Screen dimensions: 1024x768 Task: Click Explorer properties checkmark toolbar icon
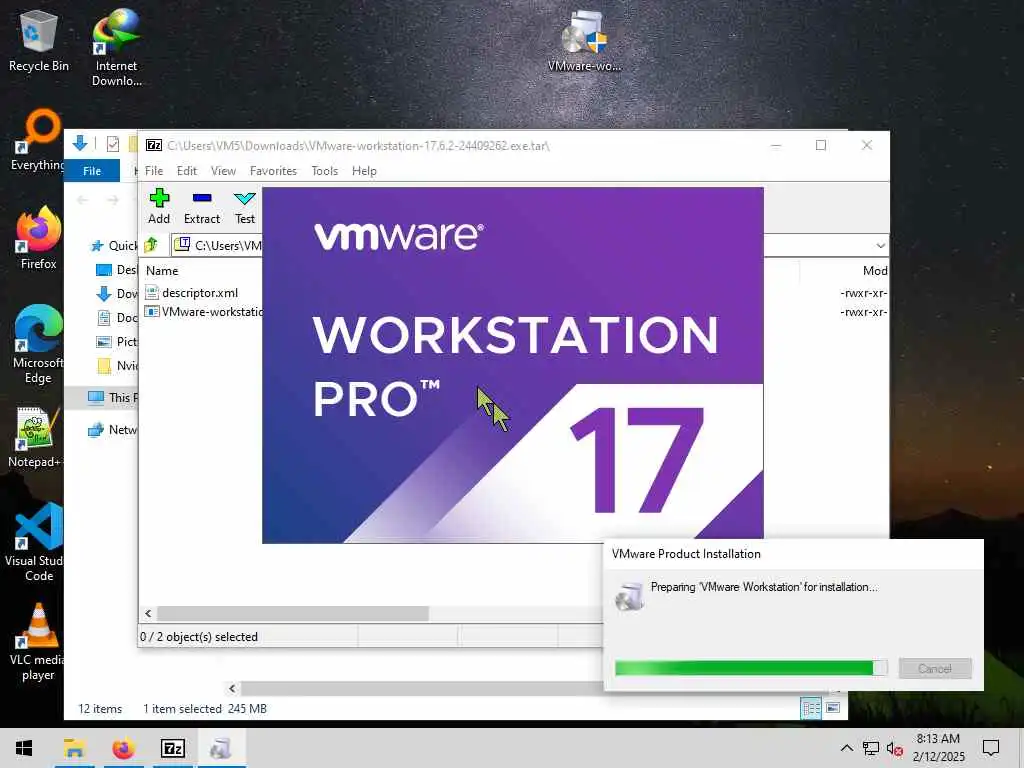coord(113,144)
